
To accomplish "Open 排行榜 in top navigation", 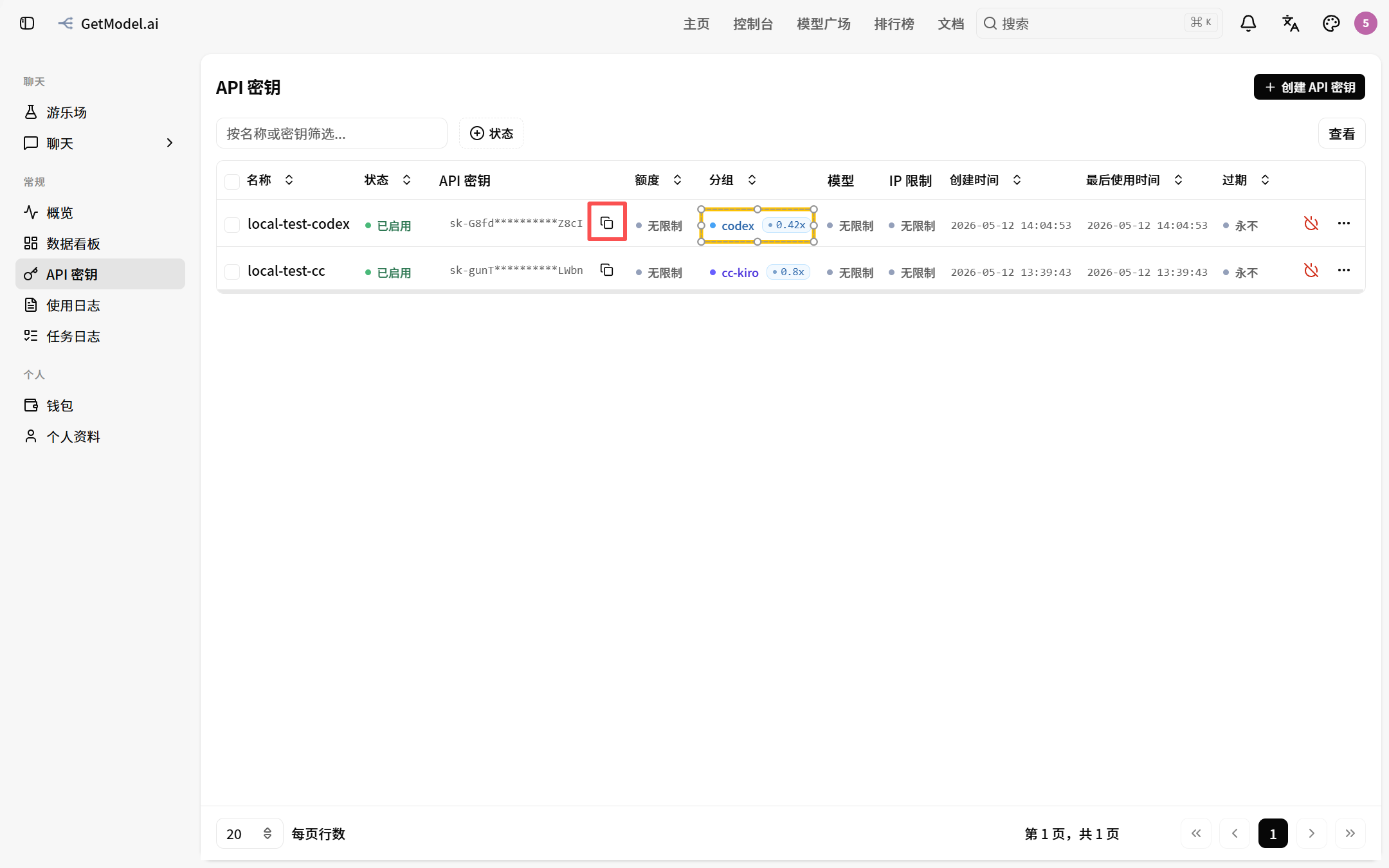I will click(894, 24).
